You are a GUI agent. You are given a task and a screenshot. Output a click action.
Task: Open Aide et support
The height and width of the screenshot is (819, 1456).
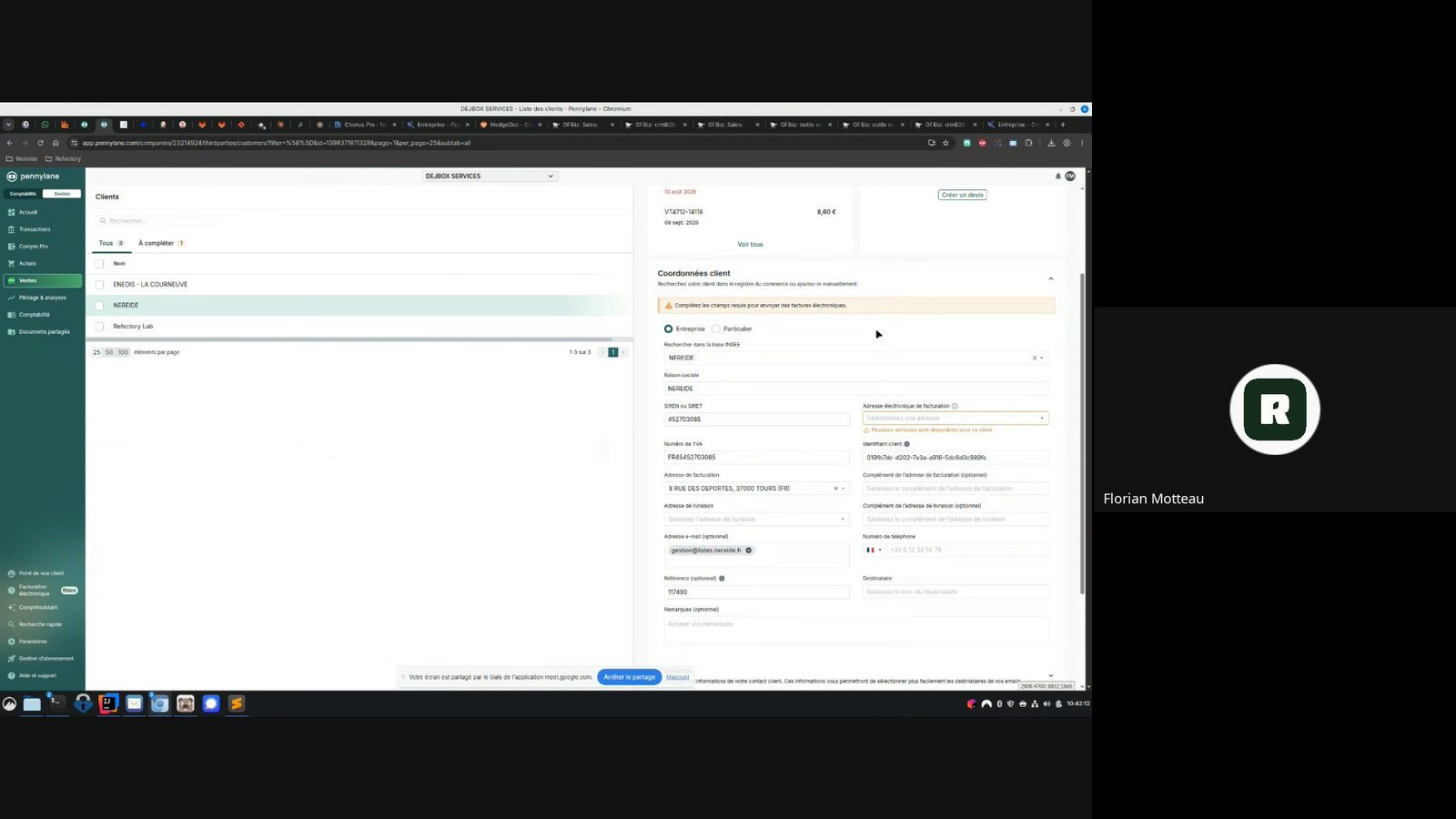click(37, 676)
